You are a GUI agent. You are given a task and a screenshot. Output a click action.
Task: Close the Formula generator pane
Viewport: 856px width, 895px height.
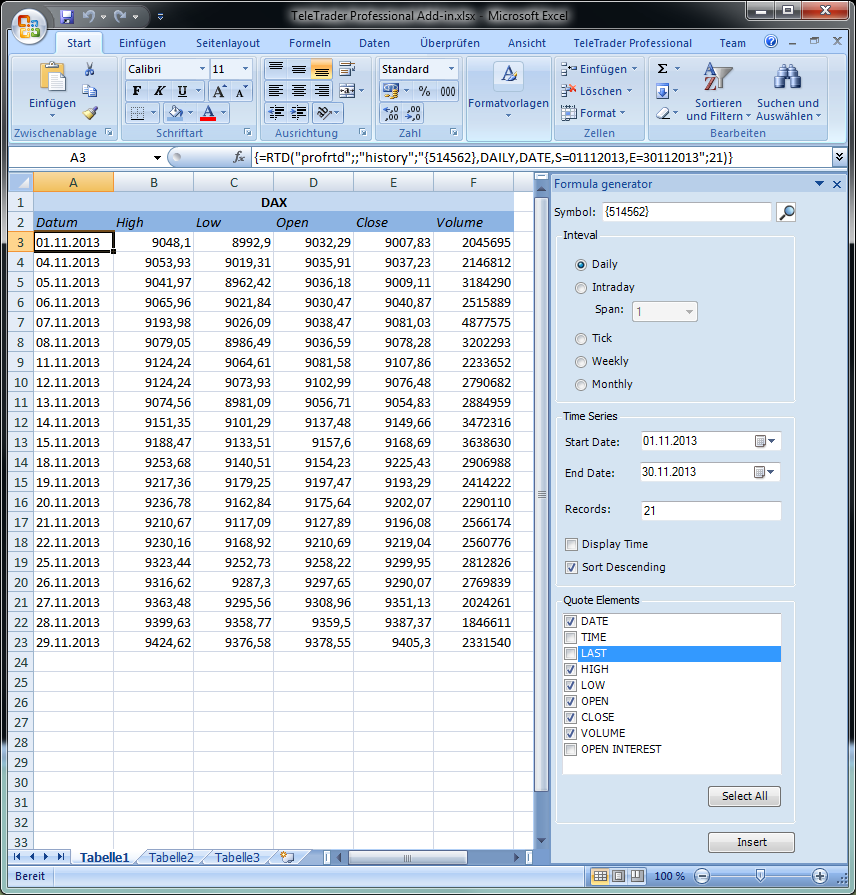click(x=837, y=184)
